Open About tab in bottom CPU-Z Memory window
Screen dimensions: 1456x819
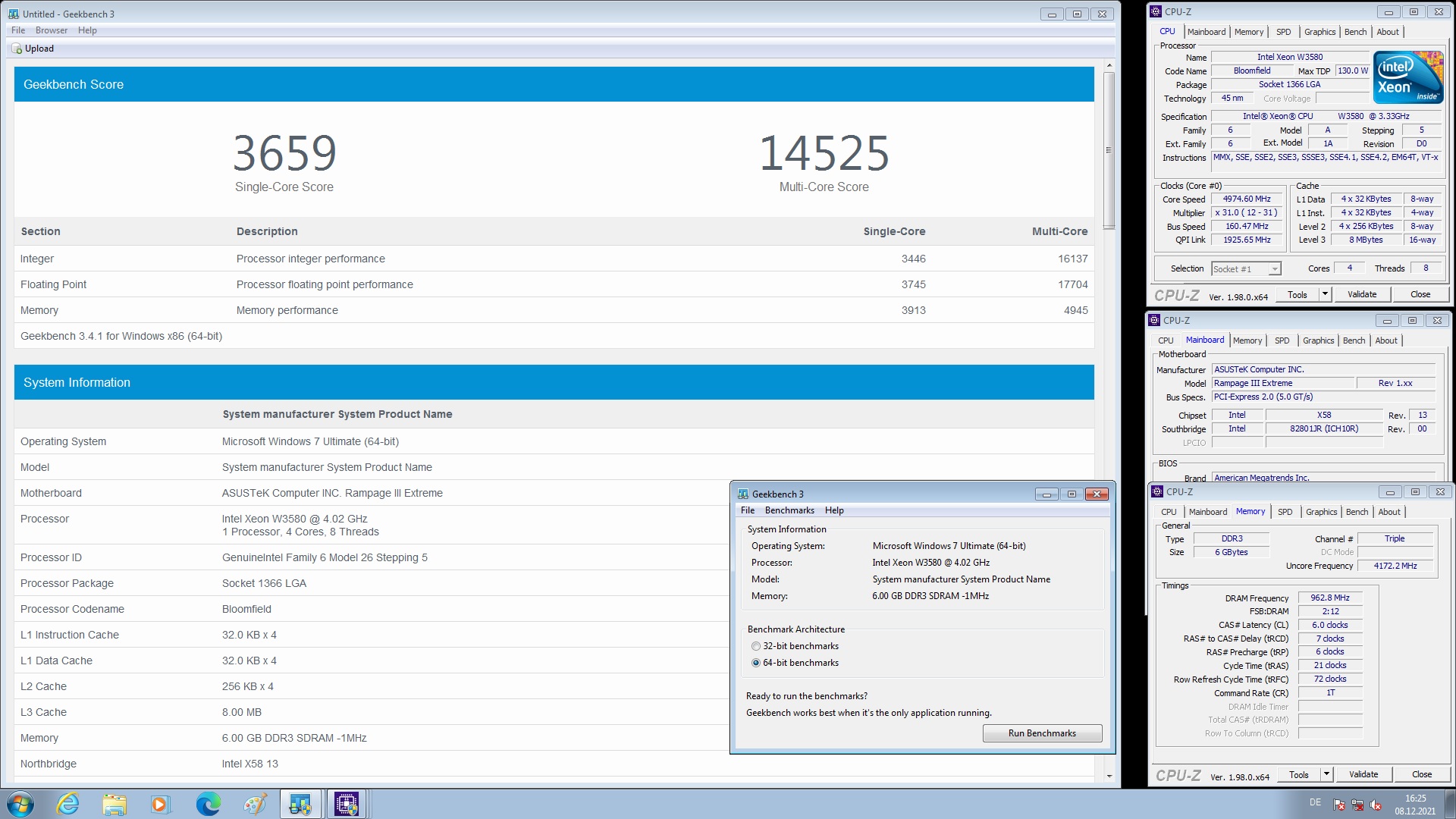point(1389,512)
